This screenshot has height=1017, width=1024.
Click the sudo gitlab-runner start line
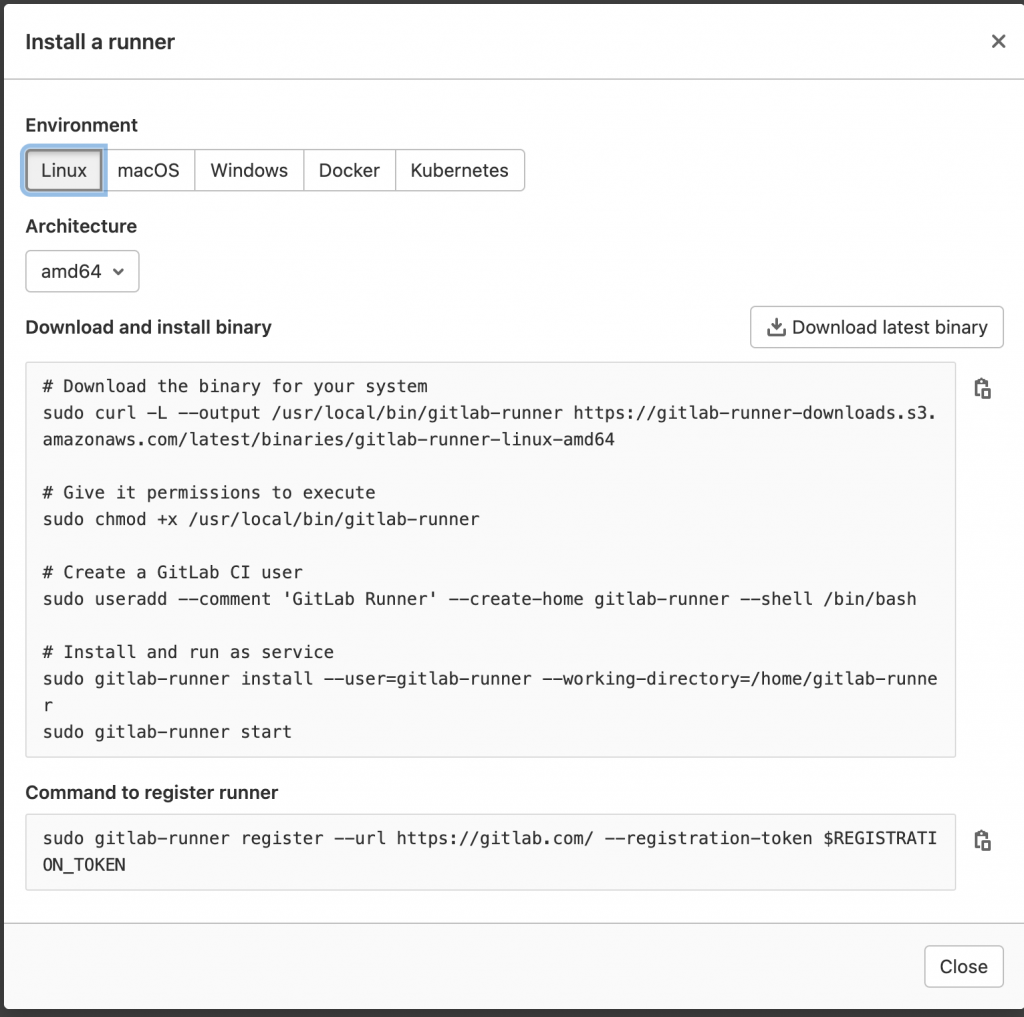167,732
